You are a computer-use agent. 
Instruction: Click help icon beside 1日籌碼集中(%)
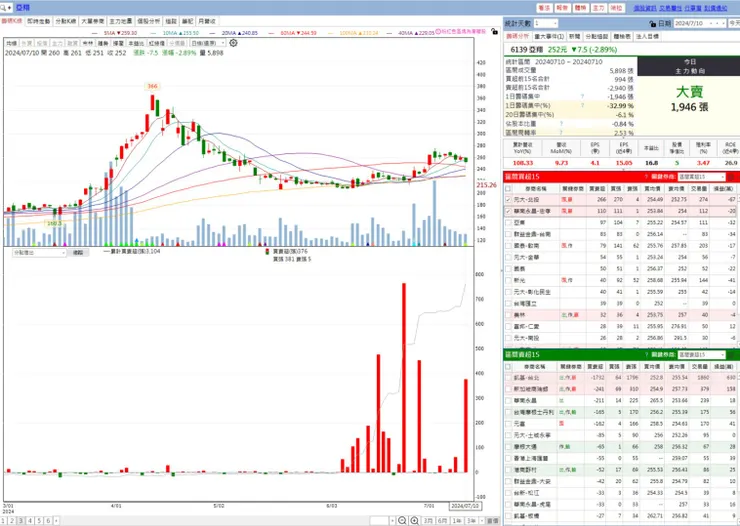582,105
